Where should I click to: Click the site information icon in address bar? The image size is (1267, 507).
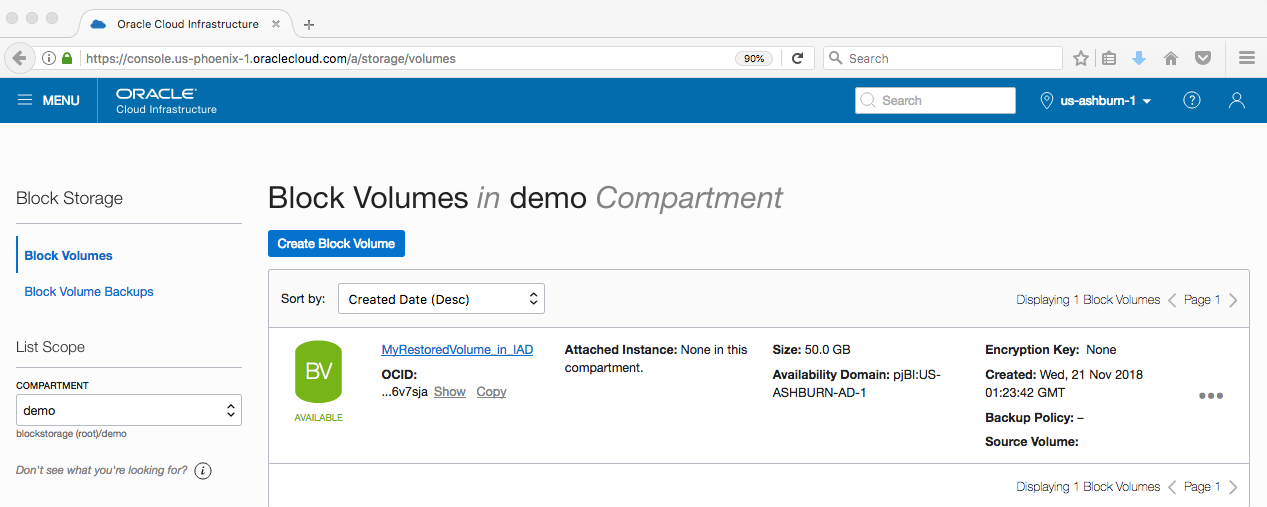click(48, 58)
